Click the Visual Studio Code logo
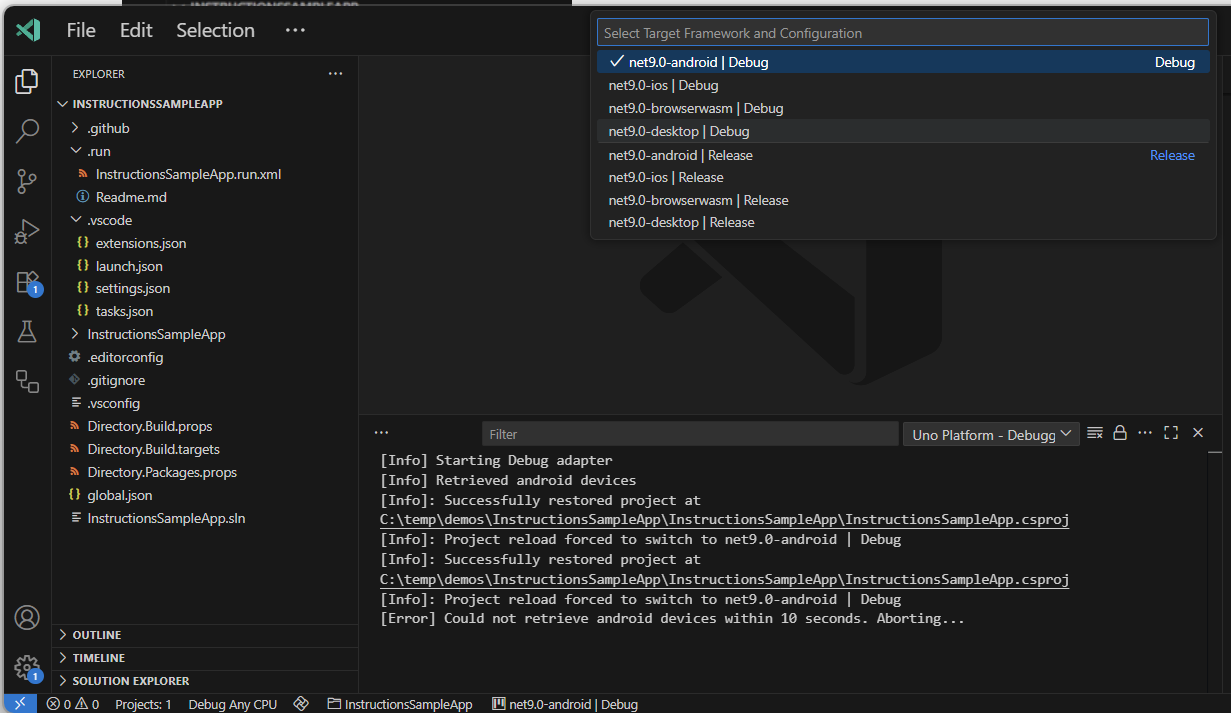Image resolution: width=1231 pixels, height=713 pixels. (x=28, y=30)
